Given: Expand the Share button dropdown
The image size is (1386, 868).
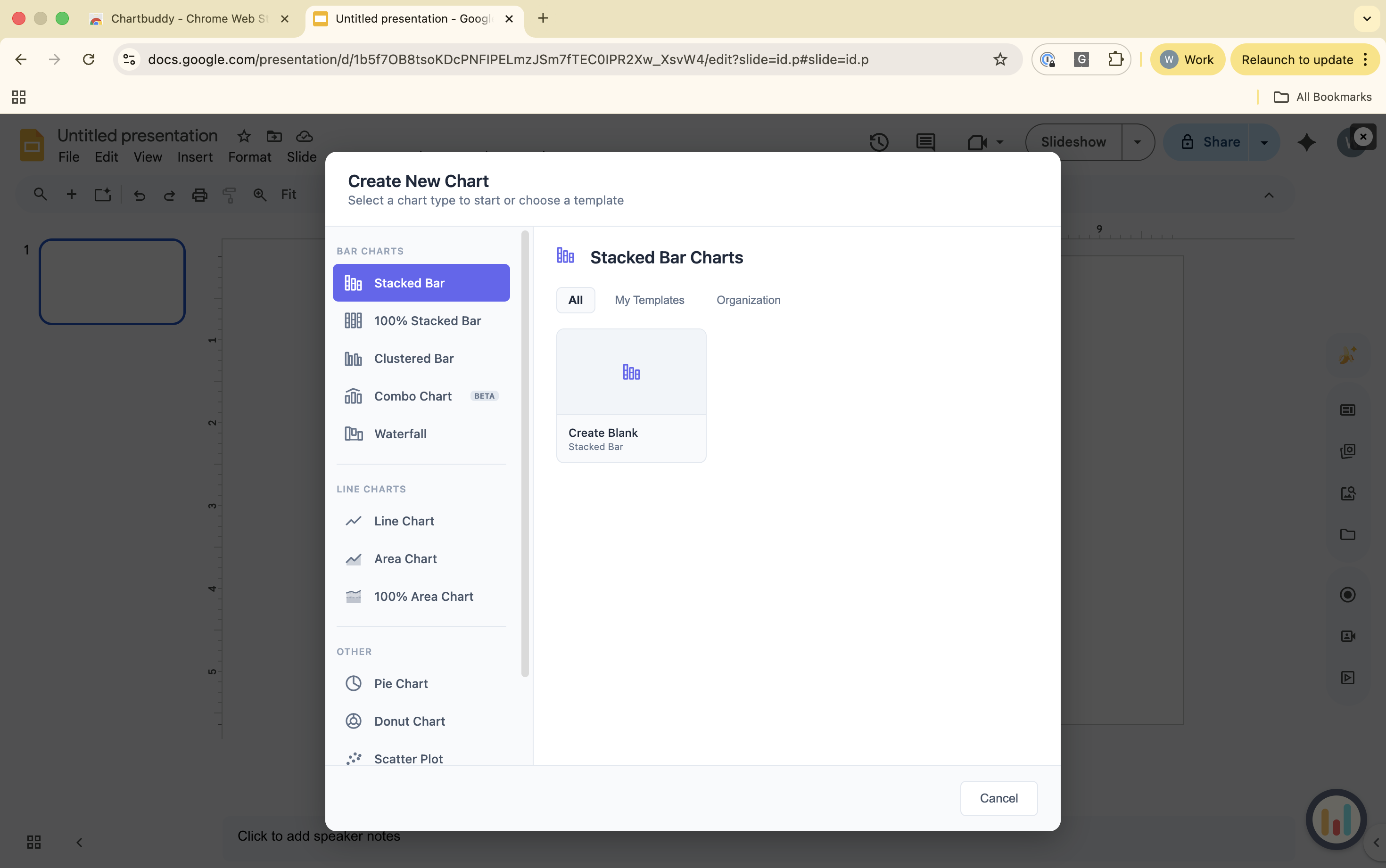Looking at the screenshot, I should point(1264,142).
